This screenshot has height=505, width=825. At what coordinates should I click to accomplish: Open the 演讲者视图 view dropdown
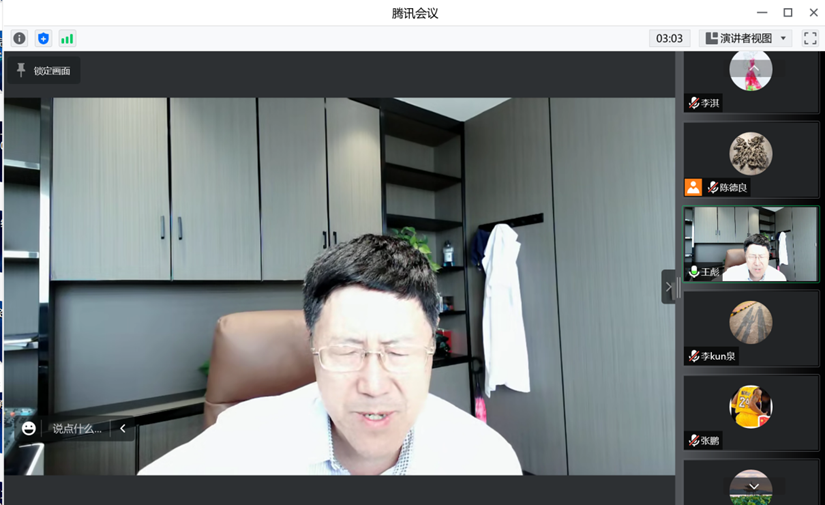(x=747, y=39)
